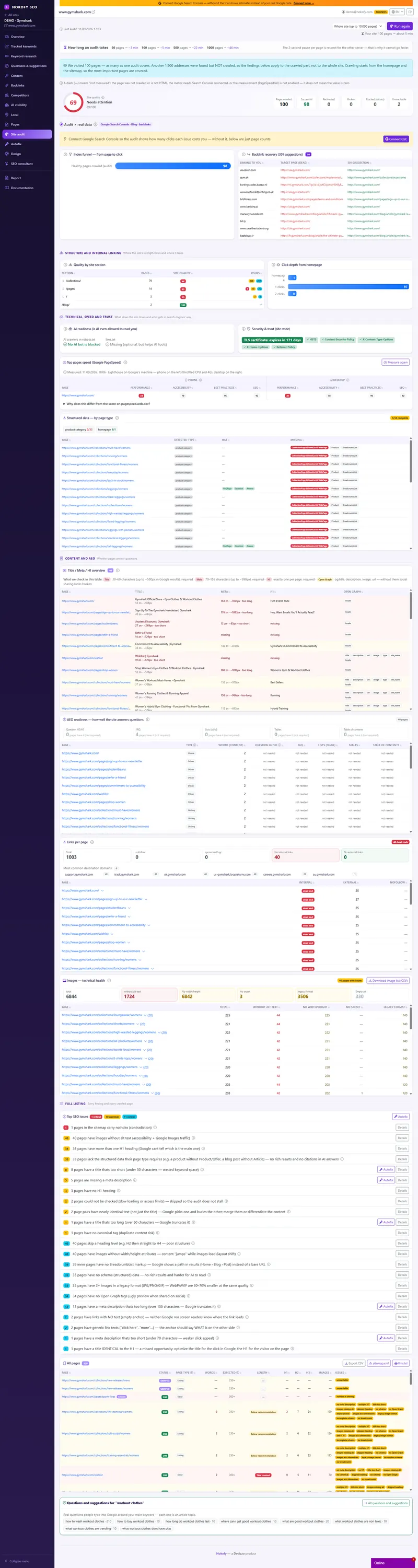Click the sitemap.xml button
418x1568 pixels.
click(378, 1364)
